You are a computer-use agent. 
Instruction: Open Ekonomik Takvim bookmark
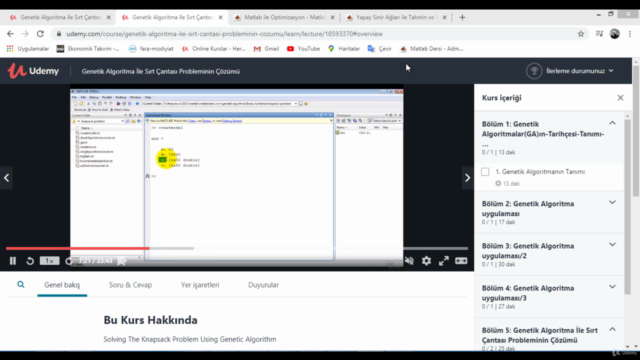[88, 49]
